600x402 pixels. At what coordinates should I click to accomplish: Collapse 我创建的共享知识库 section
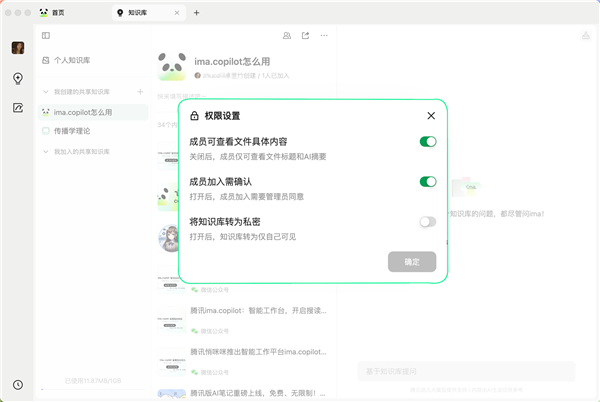click(x=46, y=92)
